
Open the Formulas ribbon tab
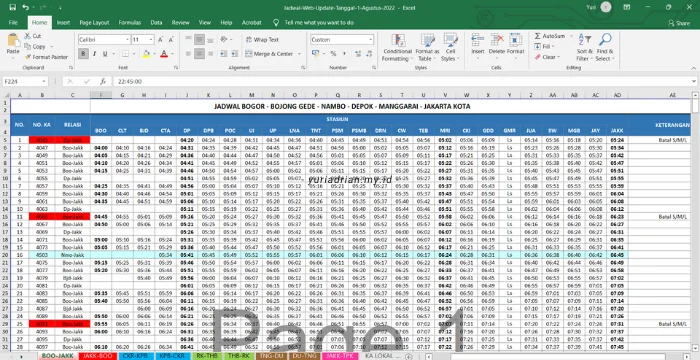pos(129,22)
